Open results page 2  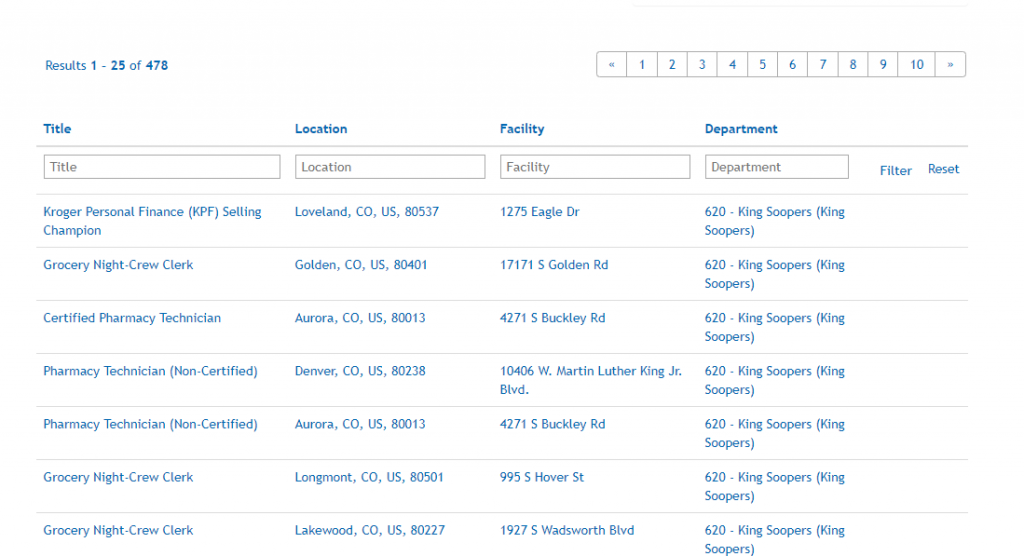pyautogui.click(x=672, y=65)
